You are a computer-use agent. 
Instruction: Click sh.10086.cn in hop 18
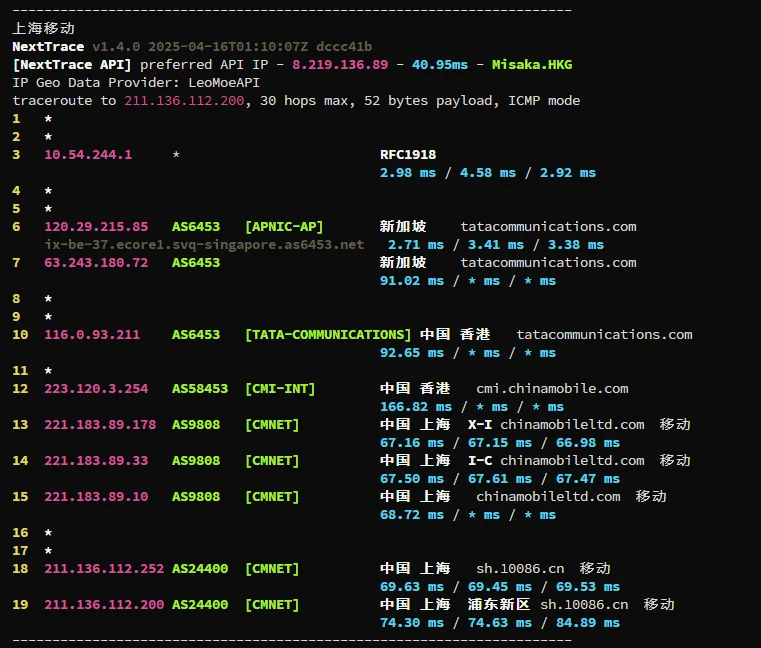point(520,568)
